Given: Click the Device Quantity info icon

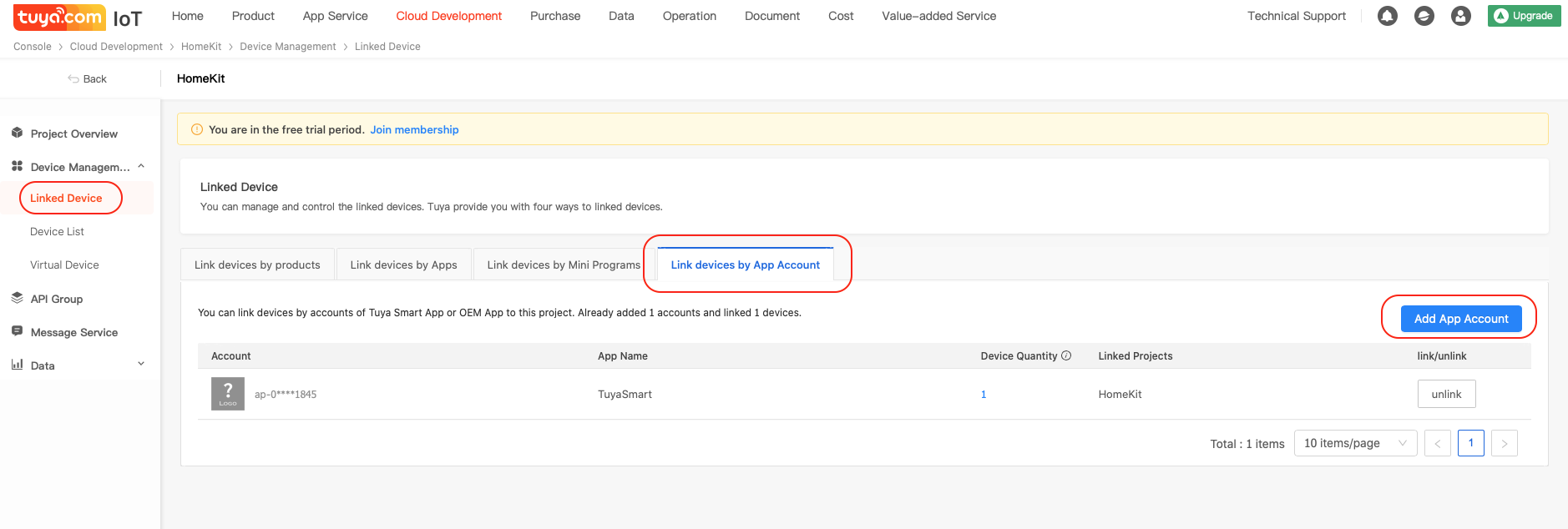Looking at the screenshot, I should click(1066, 355).
